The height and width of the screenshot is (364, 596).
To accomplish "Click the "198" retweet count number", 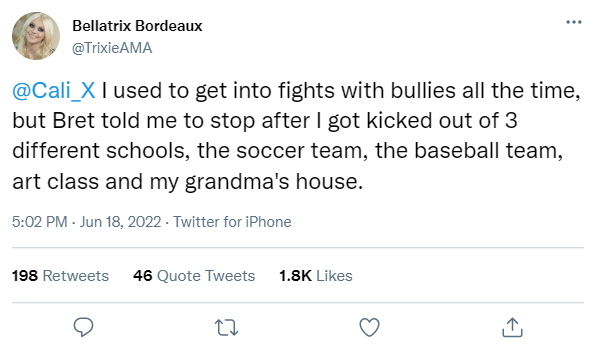I will click(25, 275).
